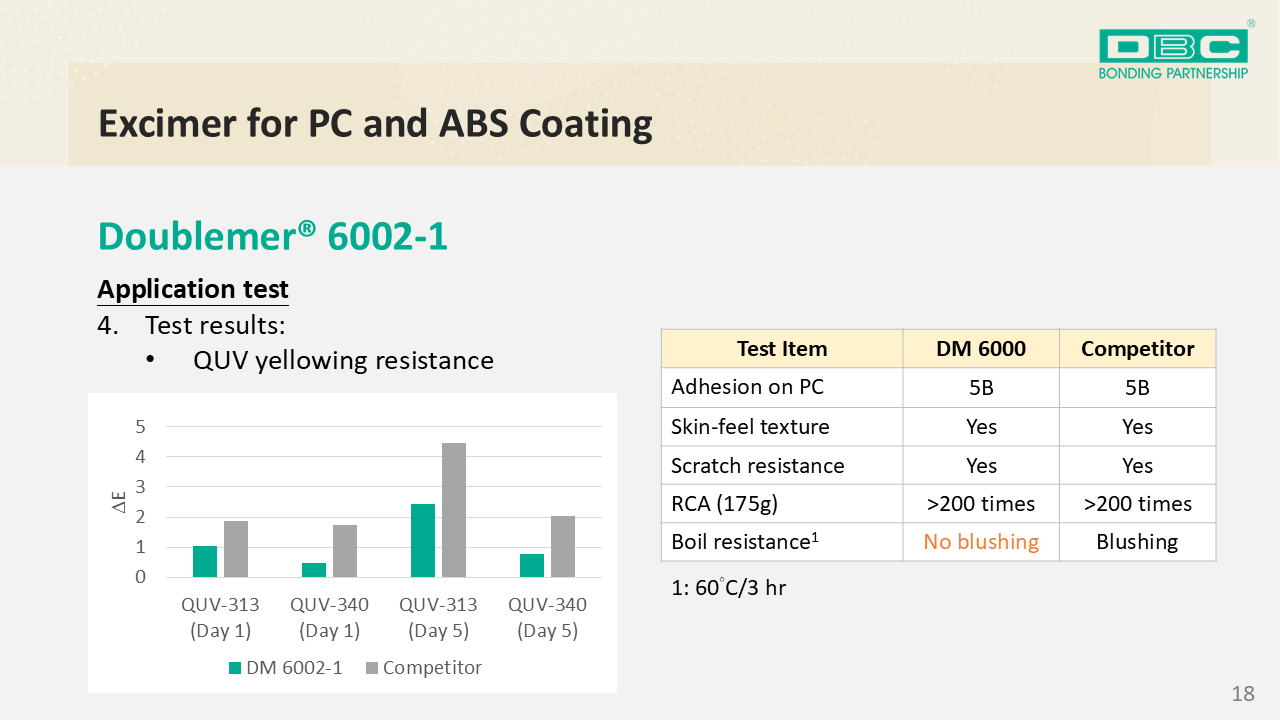Select the slide title "Excimer for PC and ABS Coating"
Viewport: 1280px width, 720px height.
coord(375,124)
